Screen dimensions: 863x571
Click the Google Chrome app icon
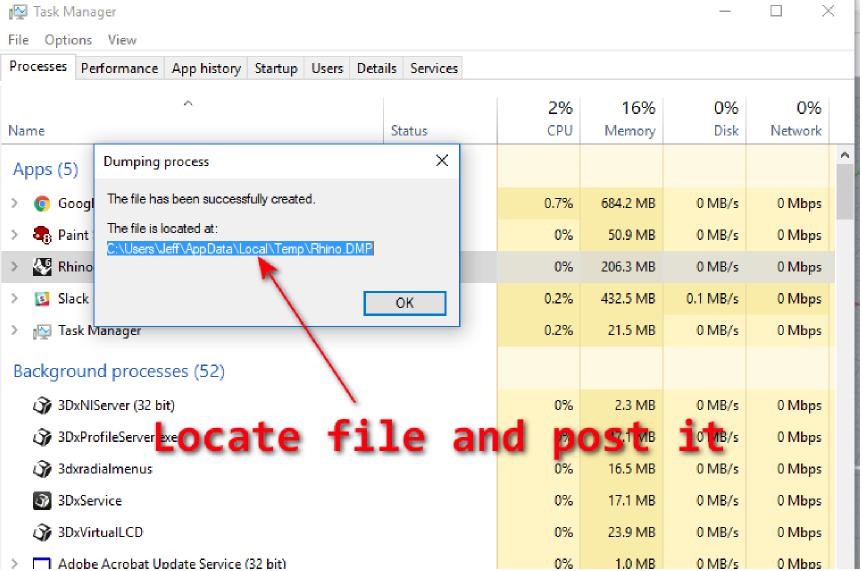(x=42, y=203)
